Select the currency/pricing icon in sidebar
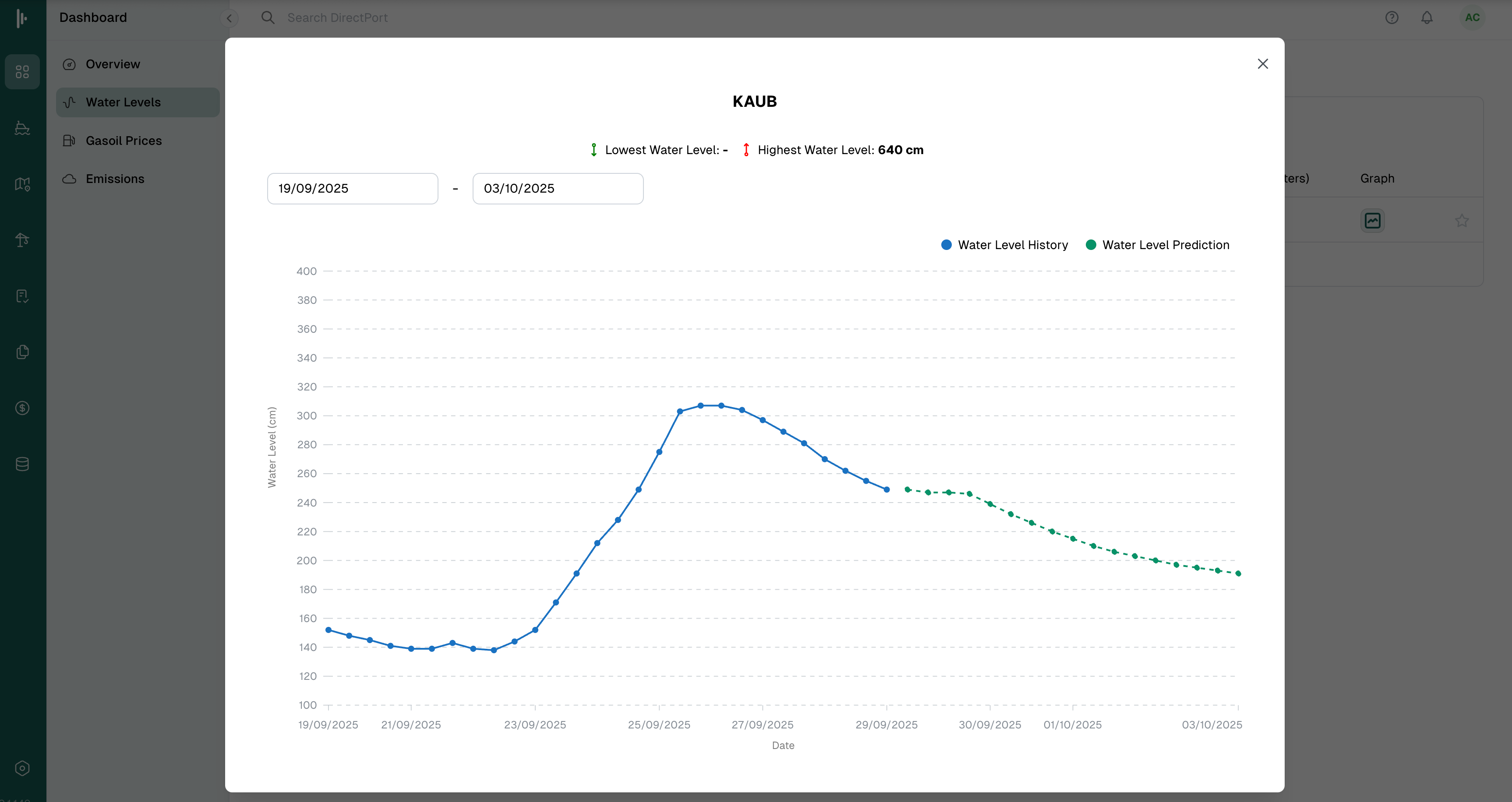 pyautogui.click(x=22, y=408)
